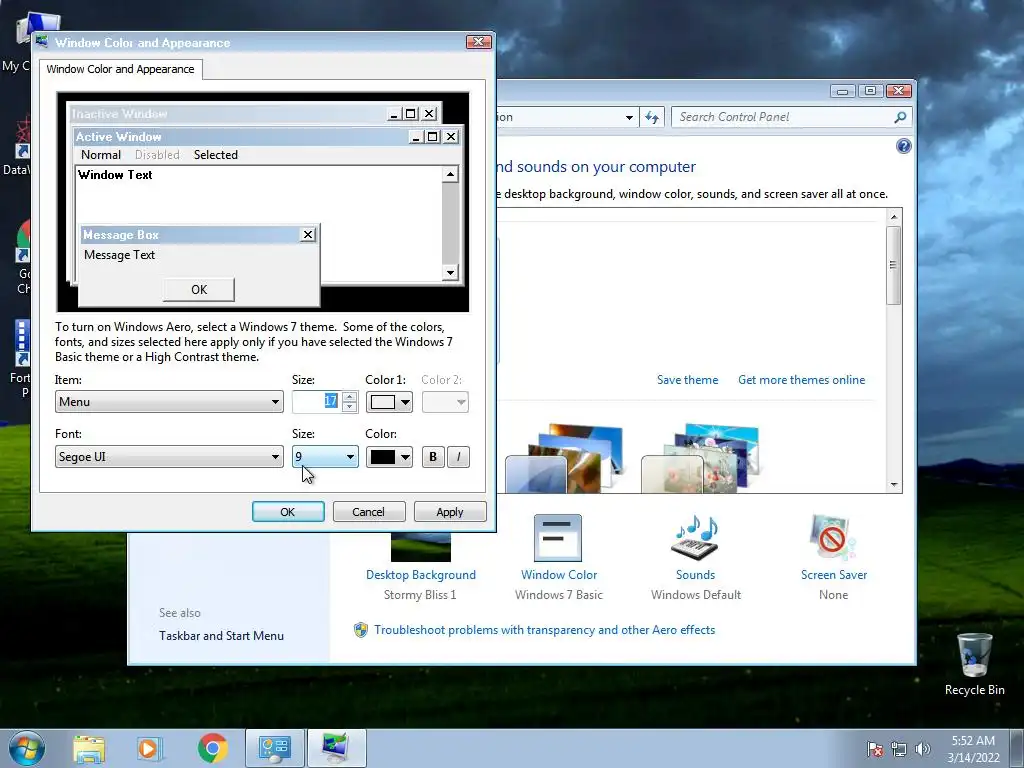Toggle the Italic font button
The width and height of the screenshot is (1024, 768).
[458, 456]
